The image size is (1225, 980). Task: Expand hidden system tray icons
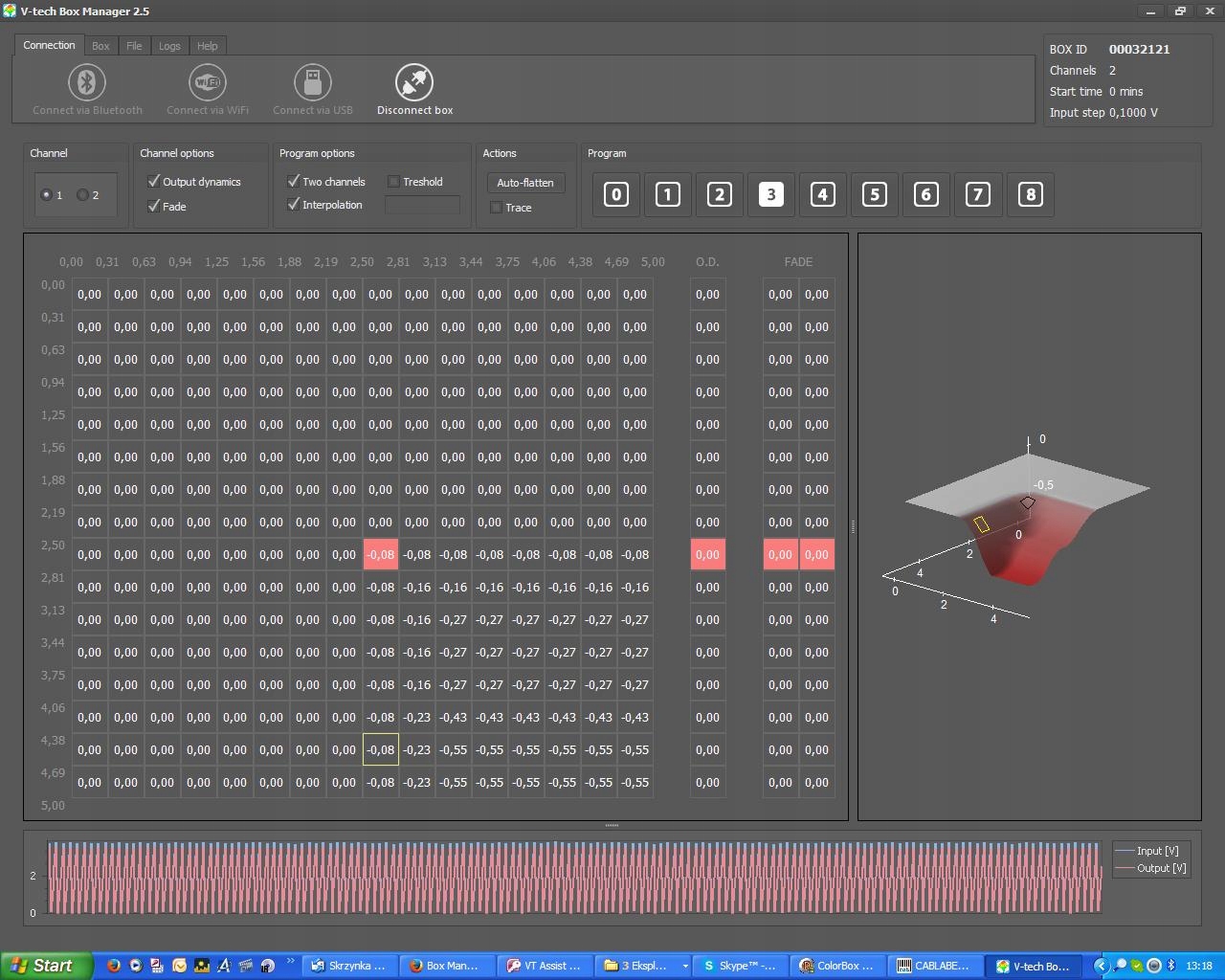pos(1101,966)
